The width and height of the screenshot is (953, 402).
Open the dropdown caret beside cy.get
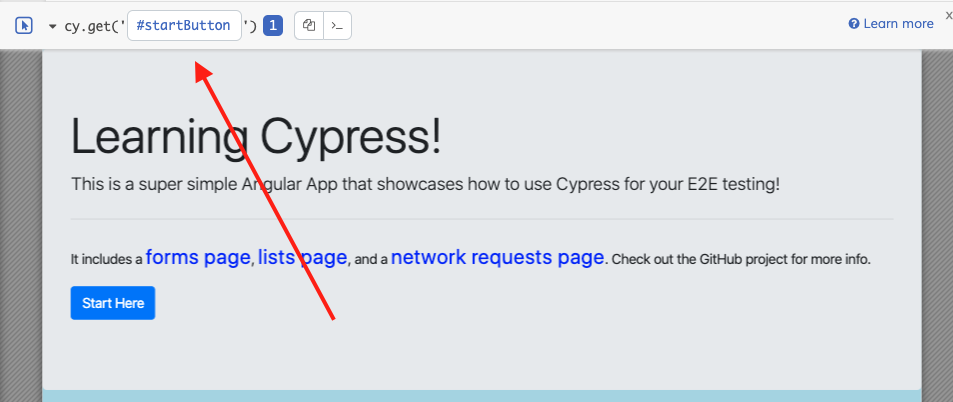[52, 26]
